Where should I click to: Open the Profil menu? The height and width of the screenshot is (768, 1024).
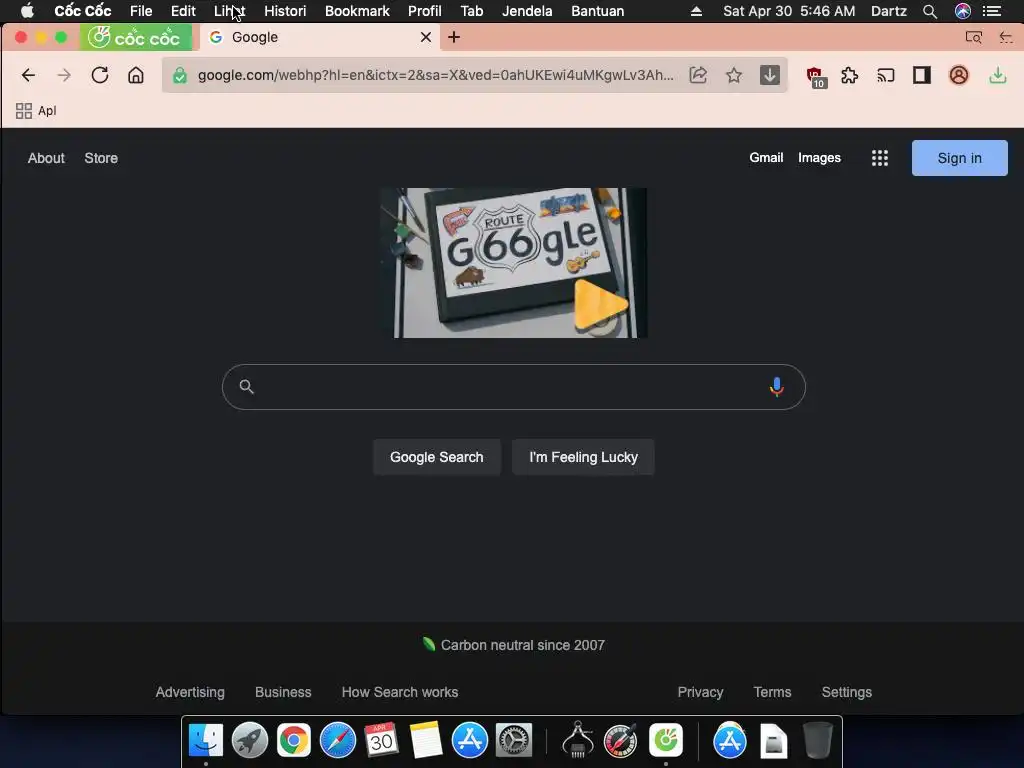point(424,11)
